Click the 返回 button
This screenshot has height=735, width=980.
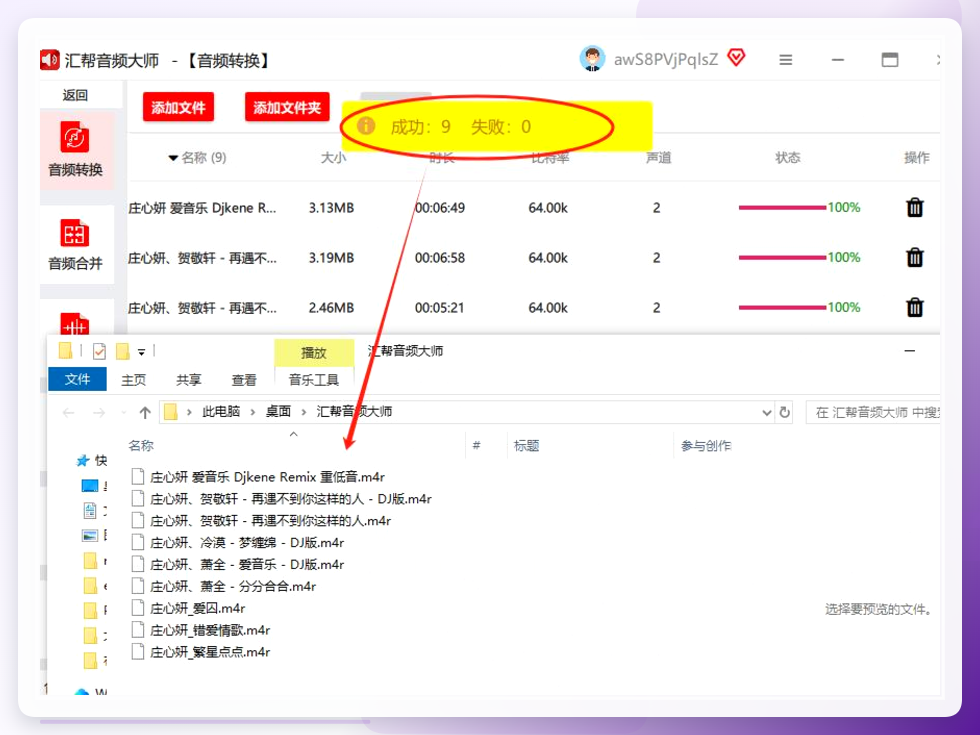tap(75, 95)
